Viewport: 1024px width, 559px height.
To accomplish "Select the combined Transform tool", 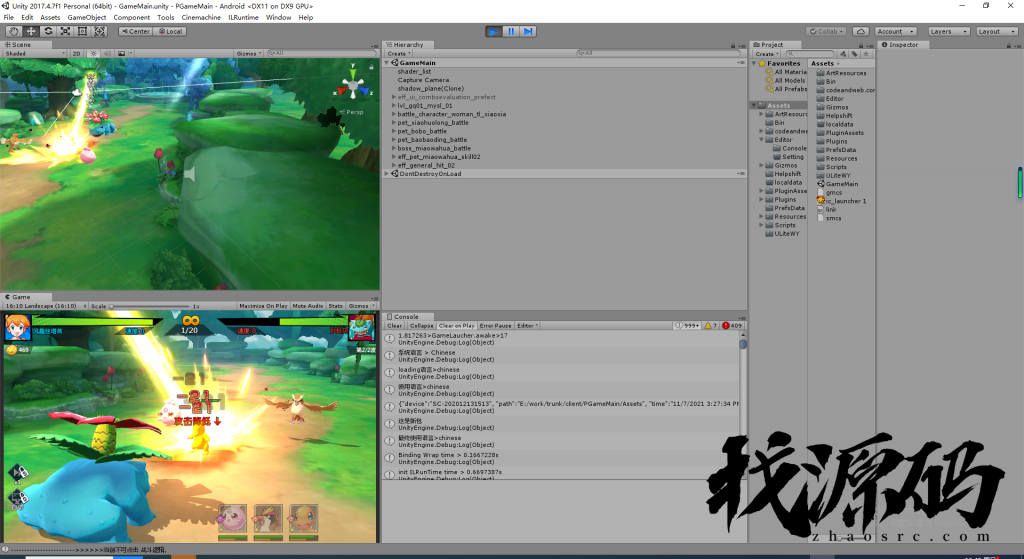I will click(99, 31).
